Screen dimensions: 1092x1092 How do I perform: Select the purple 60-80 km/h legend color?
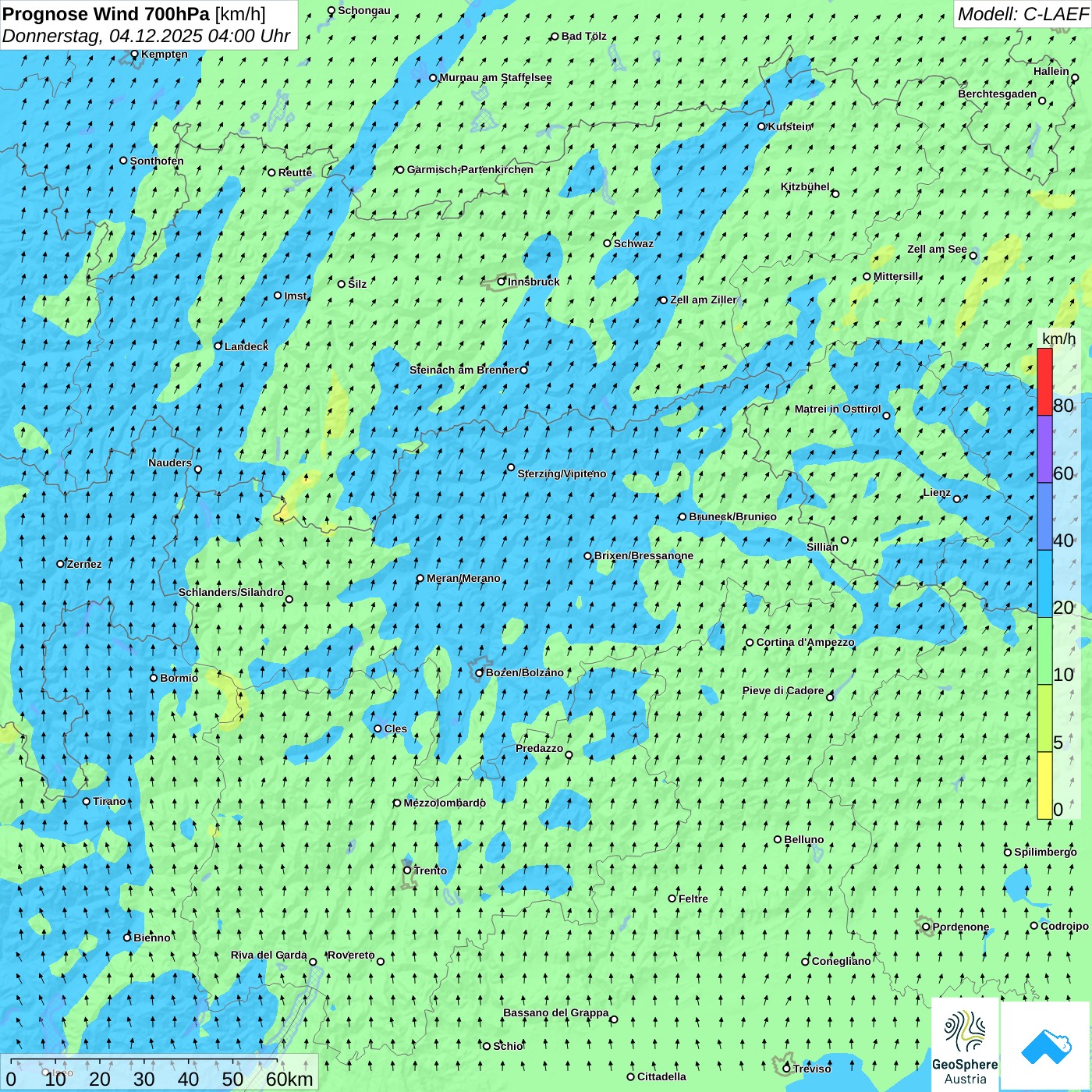(1044, 449)
